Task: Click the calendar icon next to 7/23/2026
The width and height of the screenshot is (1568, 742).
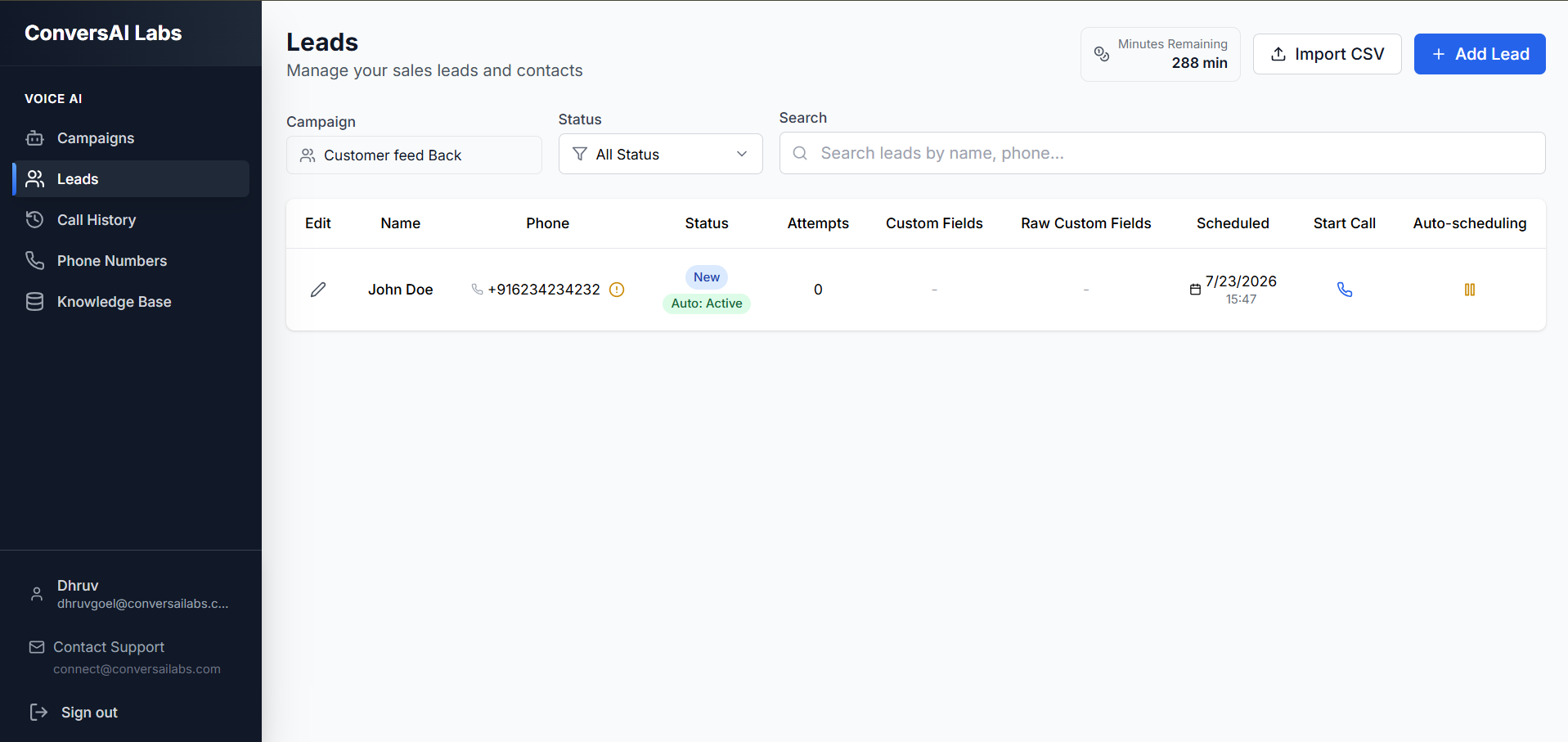Action: 1195,290
